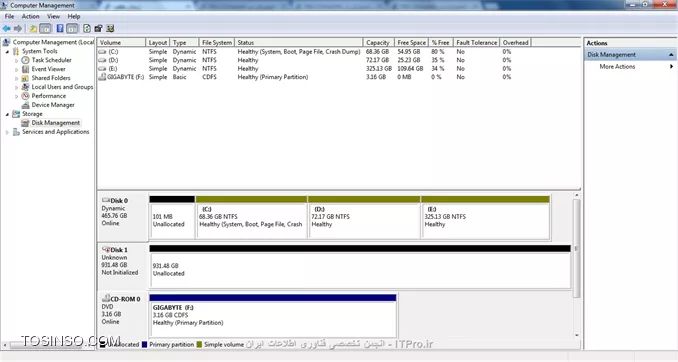
Task: Select the (C:) 68.36 GB NTFS partition block
Action: 251,217
